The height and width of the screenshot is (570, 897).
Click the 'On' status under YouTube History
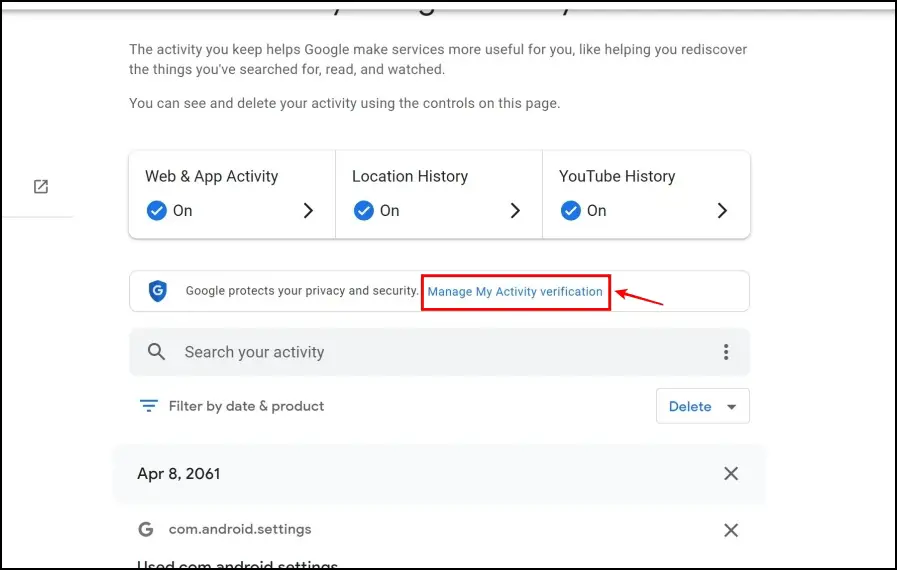coord(597,211)
